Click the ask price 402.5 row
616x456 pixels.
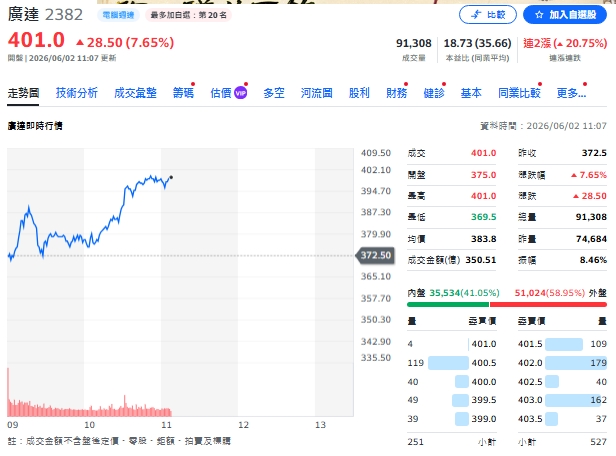[x=562, y=382]
